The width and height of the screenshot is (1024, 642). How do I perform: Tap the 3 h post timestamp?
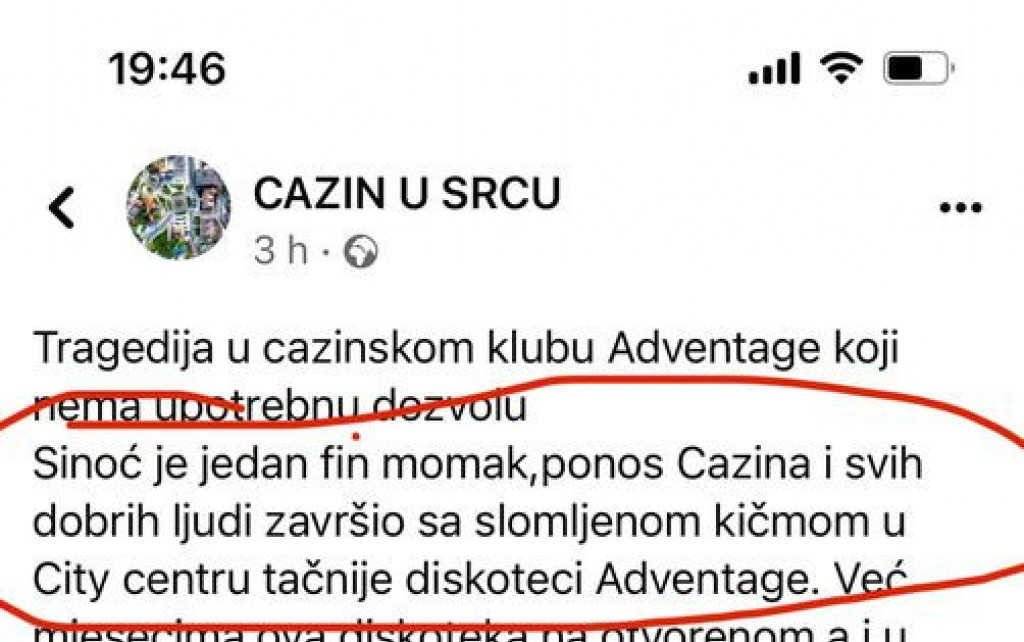(x=280, y=250)
